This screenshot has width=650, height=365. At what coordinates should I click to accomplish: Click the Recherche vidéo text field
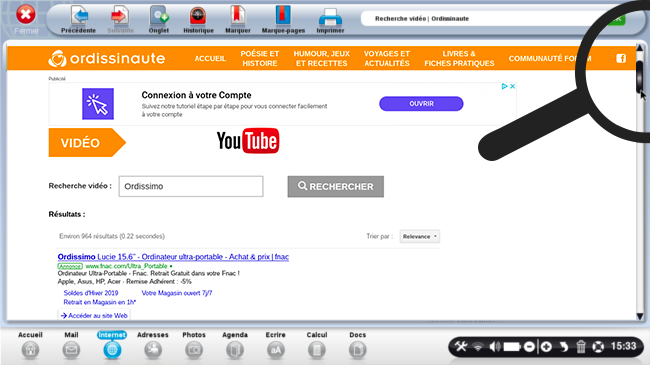click(x=191, y=186)
